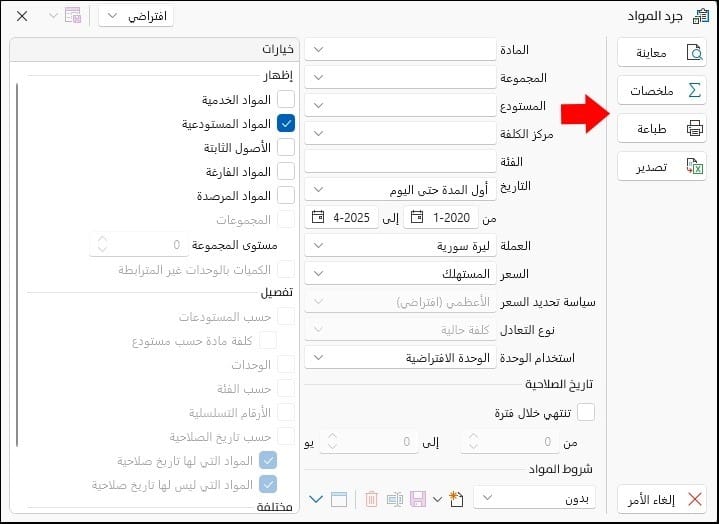Open the السعر price dropdown
Image resolution: width=719 pixels, height=524 pixels.
pyautogui.click(x=400, y=274)
